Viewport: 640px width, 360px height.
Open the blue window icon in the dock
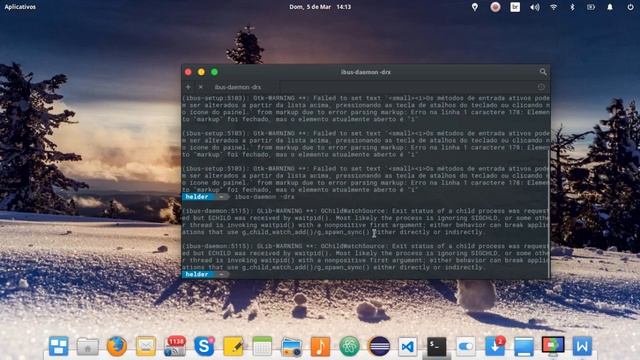click(524, 346)
